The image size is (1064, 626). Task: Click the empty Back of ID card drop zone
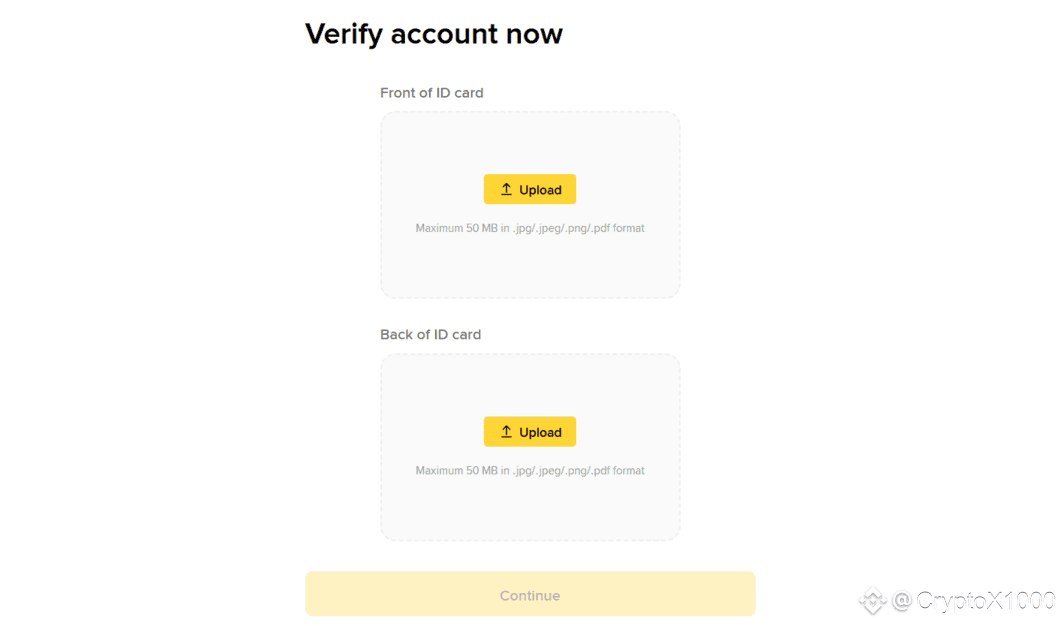click(530, 505)
